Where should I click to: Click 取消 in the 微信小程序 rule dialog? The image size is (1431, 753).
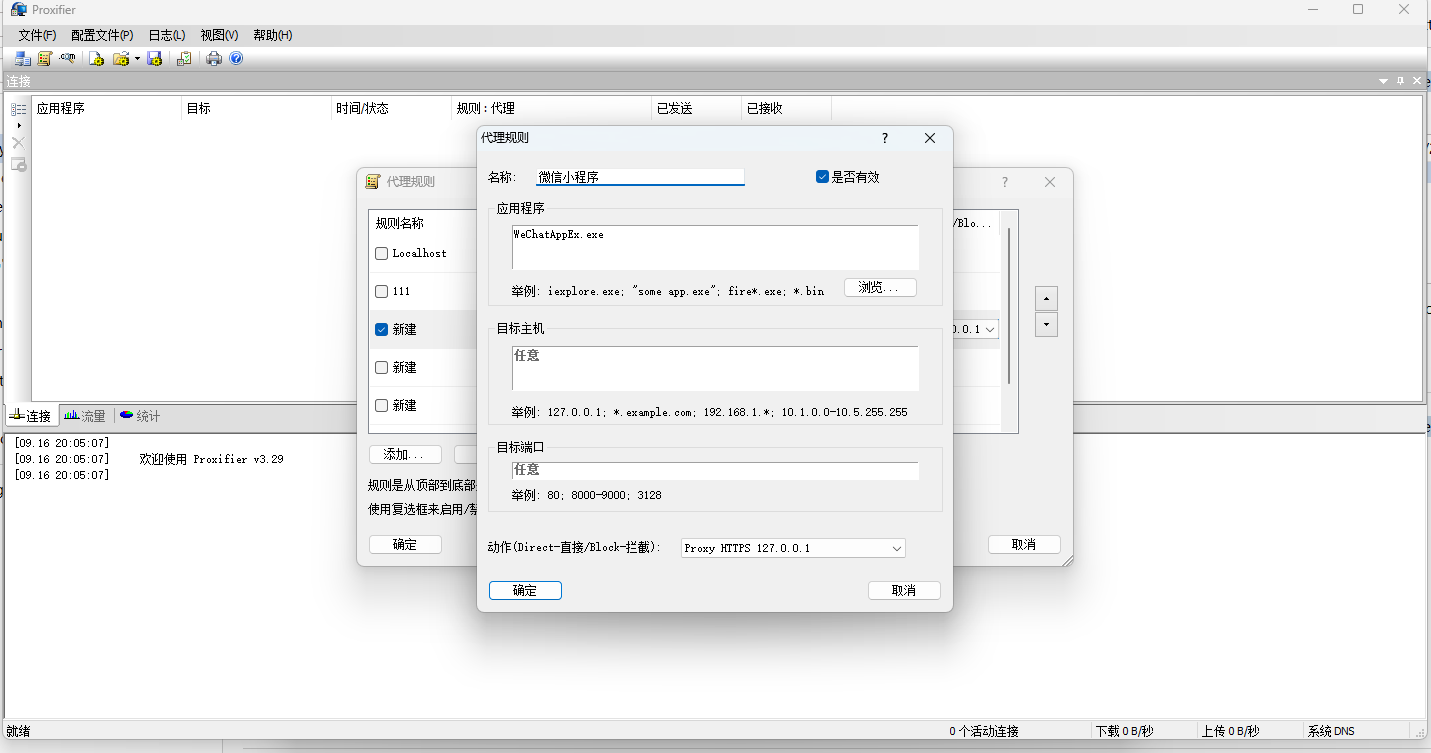[x=904, y=591]
